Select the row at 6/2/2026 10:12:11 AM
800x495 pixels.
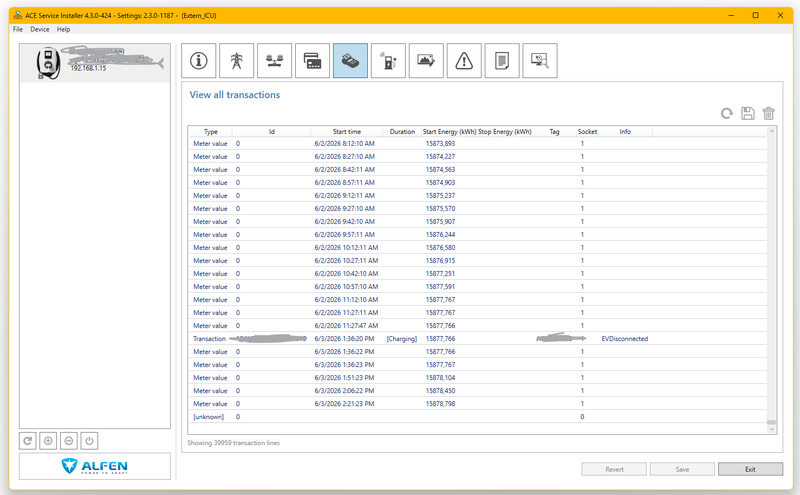coord(478,248)
